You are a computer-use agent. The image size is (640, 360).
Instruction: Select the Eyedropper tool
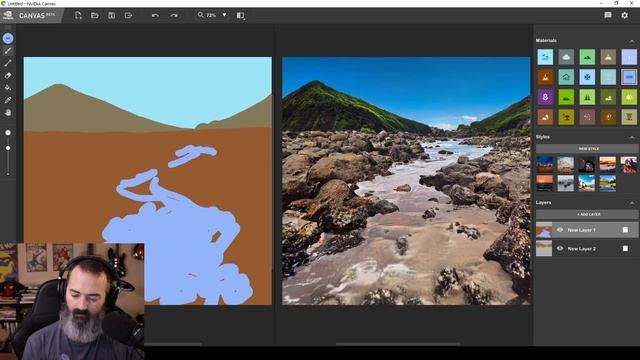tap(8, 100)
